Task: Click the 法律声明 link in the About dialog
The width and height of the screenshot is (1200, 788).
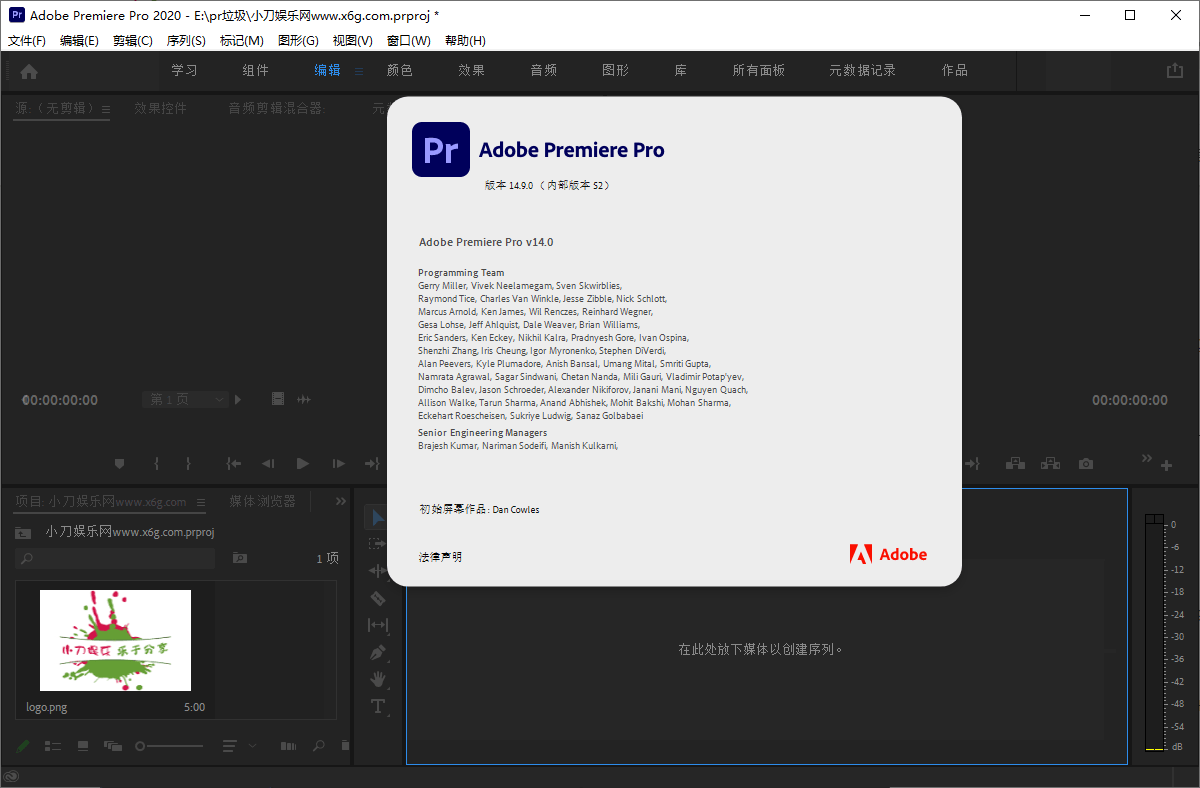Action: 440,557
